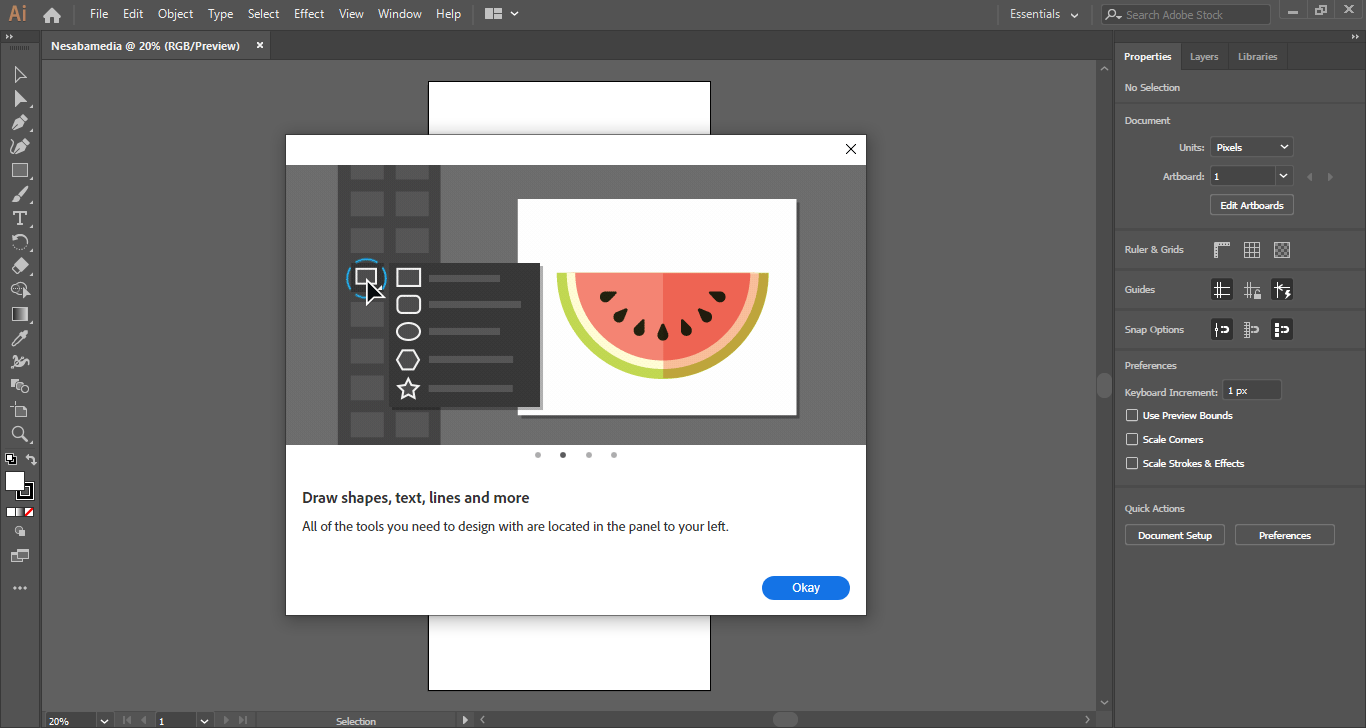Select the Paintbrush tool
The image size is (1366, 728).
point(19,195)
